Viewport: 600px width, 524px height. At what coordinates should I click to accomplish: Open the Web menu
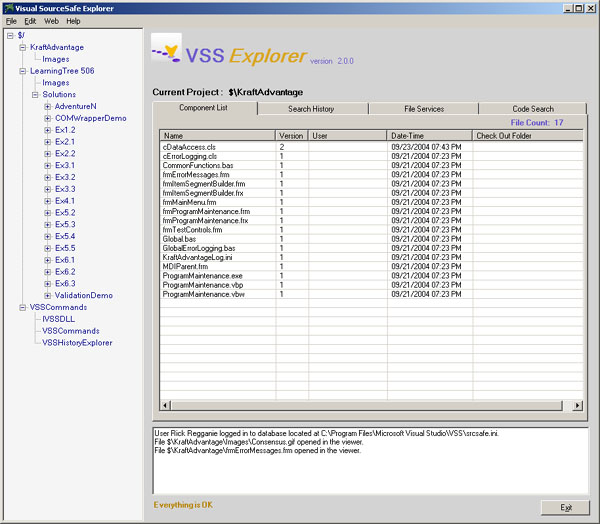click(x=51, y=21)
